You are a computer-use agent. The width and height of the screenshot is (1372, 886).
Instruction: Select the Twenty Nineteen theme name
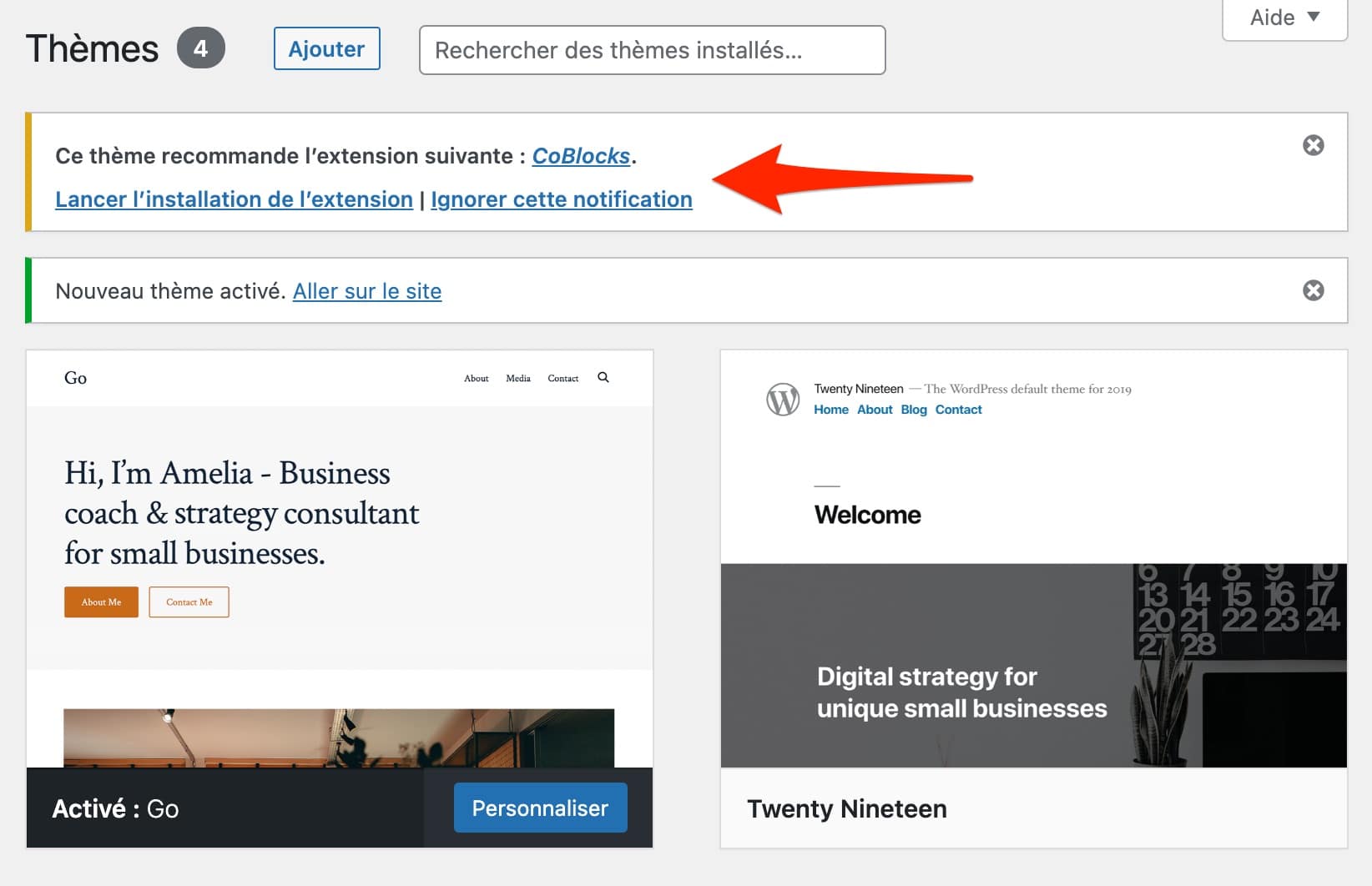tap(846, 808)
